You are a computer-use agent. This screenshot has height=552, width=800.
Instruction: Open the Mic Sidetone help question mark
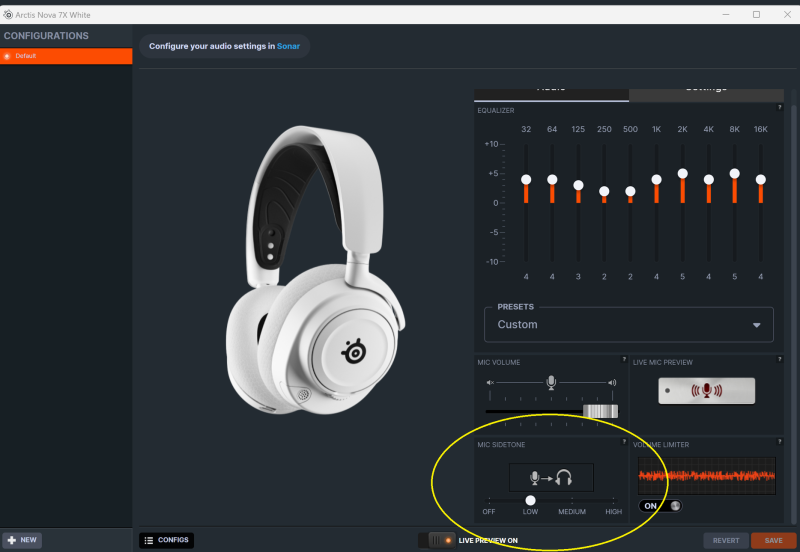(623, 441)
